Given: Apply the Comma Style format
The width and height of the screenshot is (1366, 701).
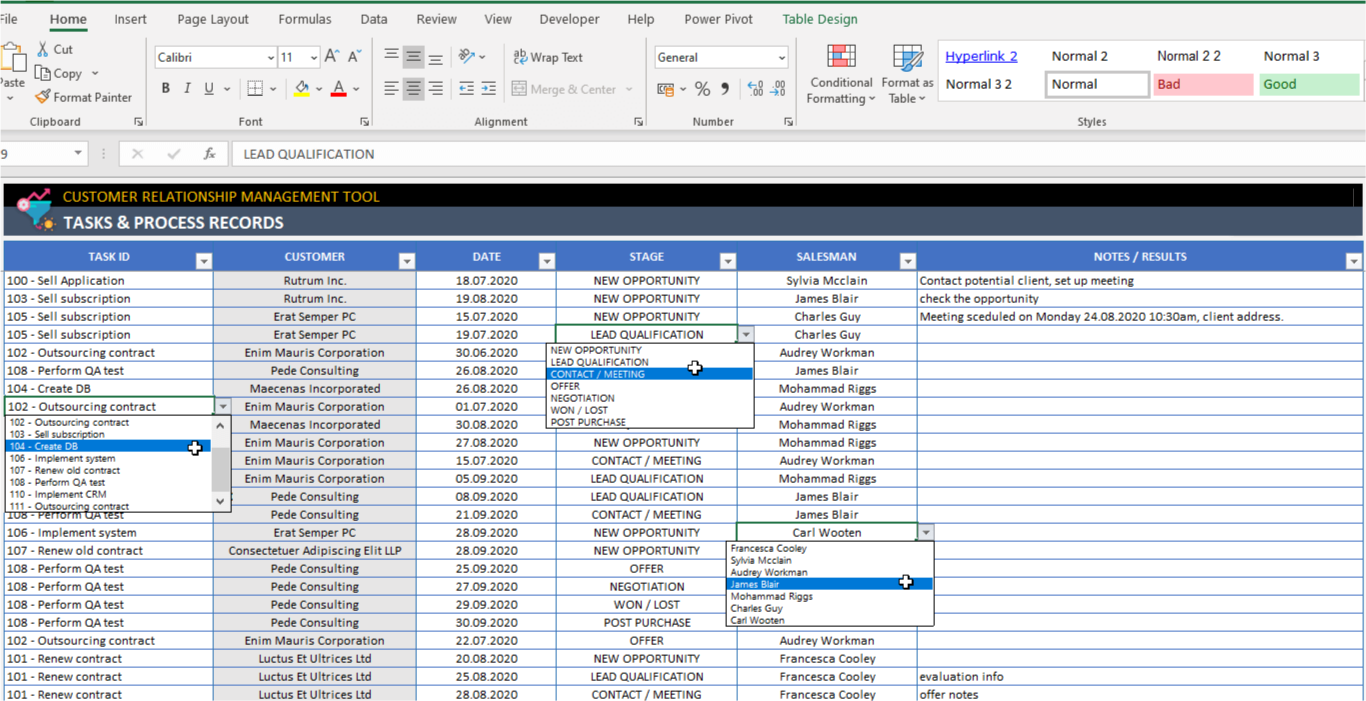Looking at the screenshot, I should (x=725, y=89).
